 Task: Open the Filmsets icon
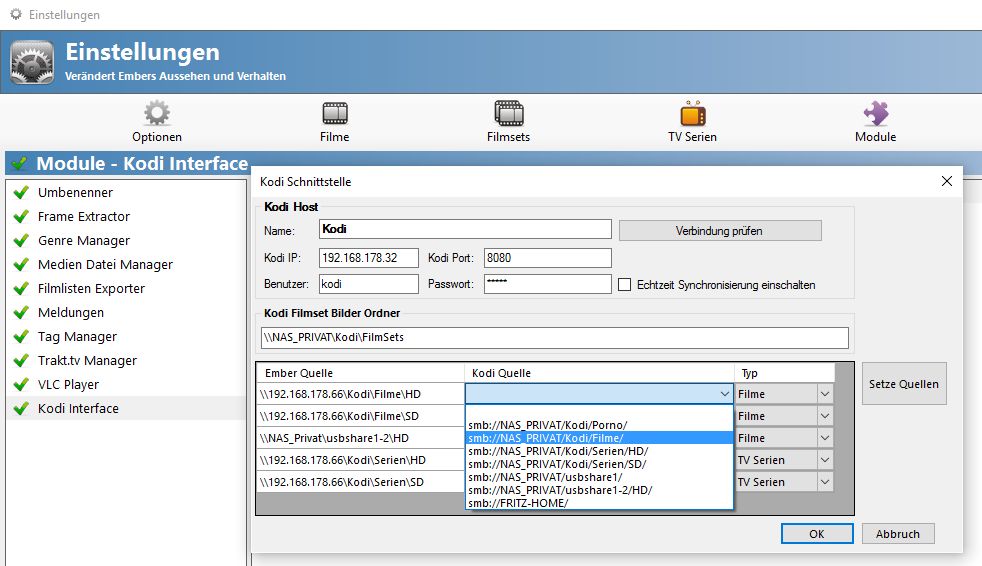509,113
